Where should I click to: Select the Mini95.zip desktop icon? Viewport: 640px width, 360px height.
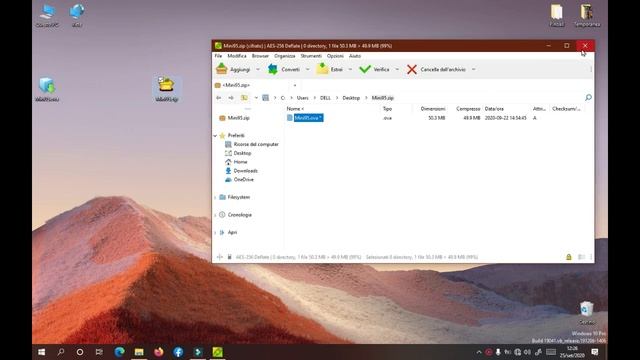pyautogui.click(x=167, y=89)
